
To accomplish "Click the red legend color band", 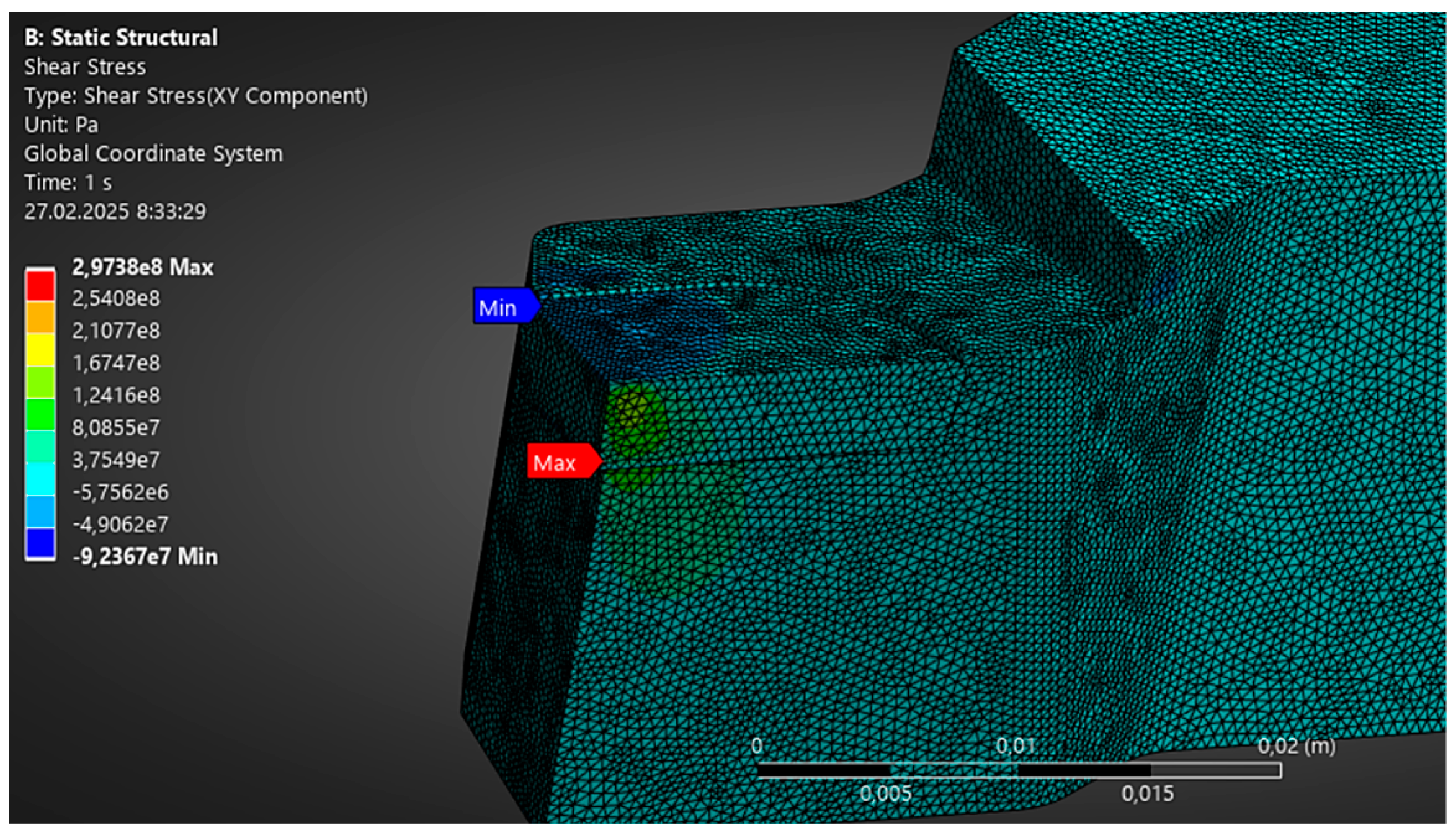I will pos(40,286).
